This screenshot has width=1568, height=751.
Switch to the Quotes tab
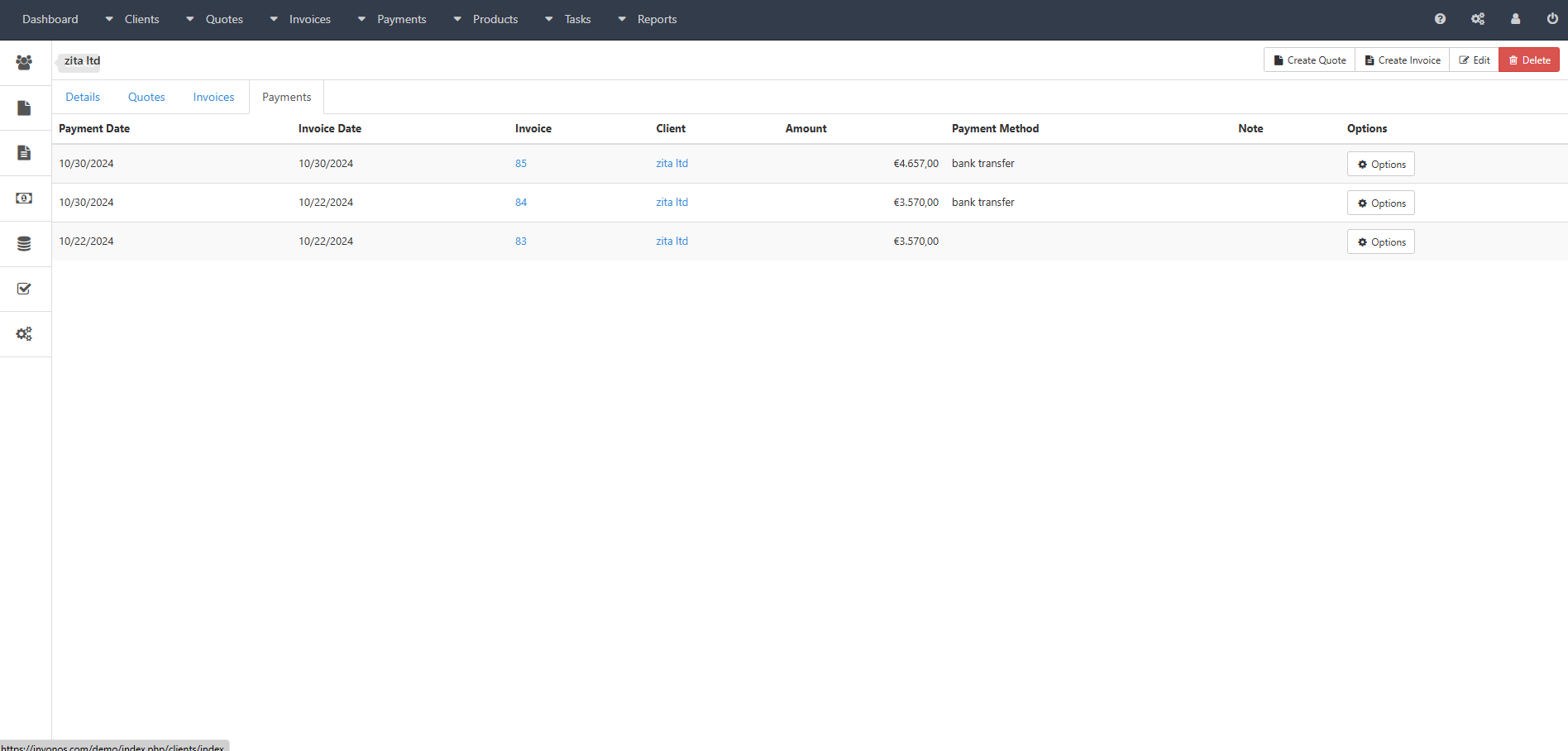click(x=146, y=97)
